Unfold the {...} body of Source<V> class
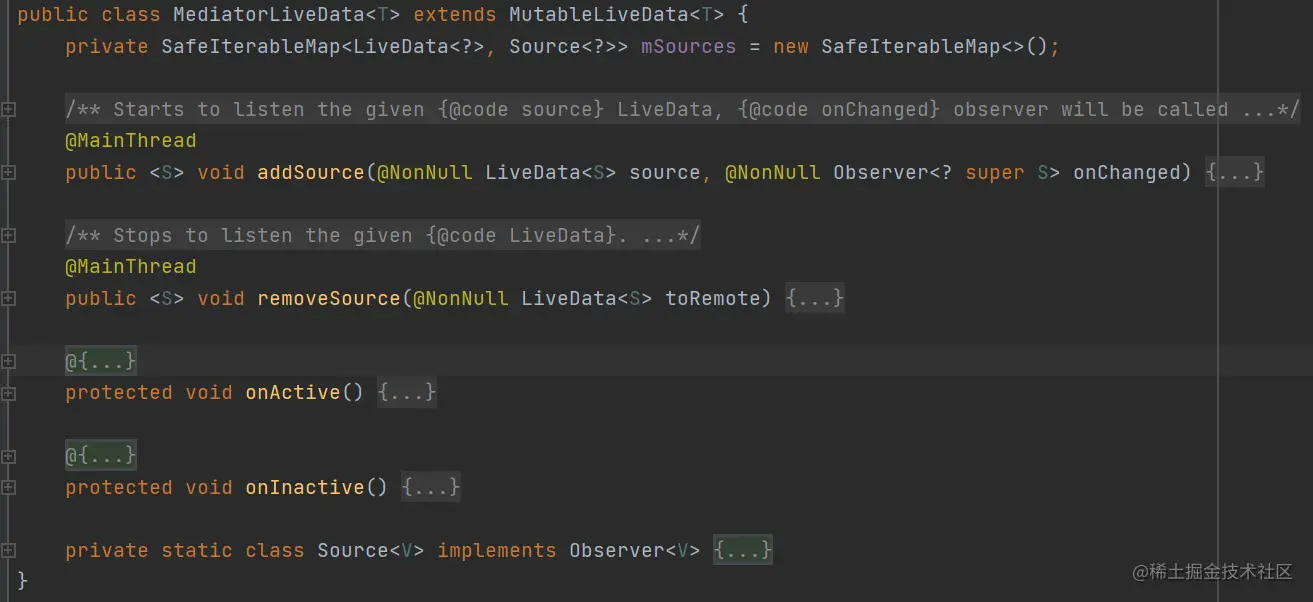Viewport: 1313px width, 602px height. [743, 551]
